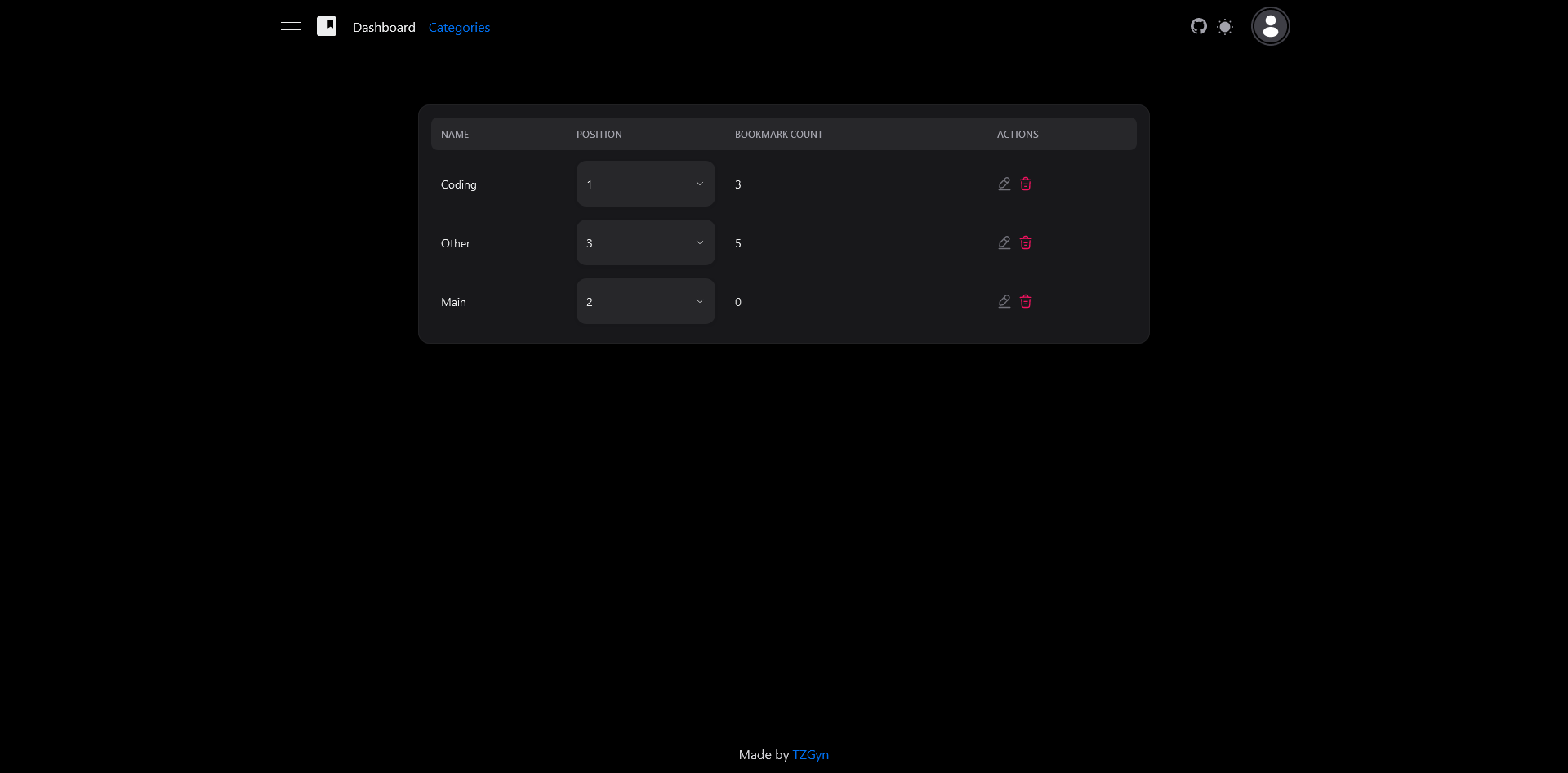
Task: Open the hamburger navigation menu
Action: click(291, 26)
